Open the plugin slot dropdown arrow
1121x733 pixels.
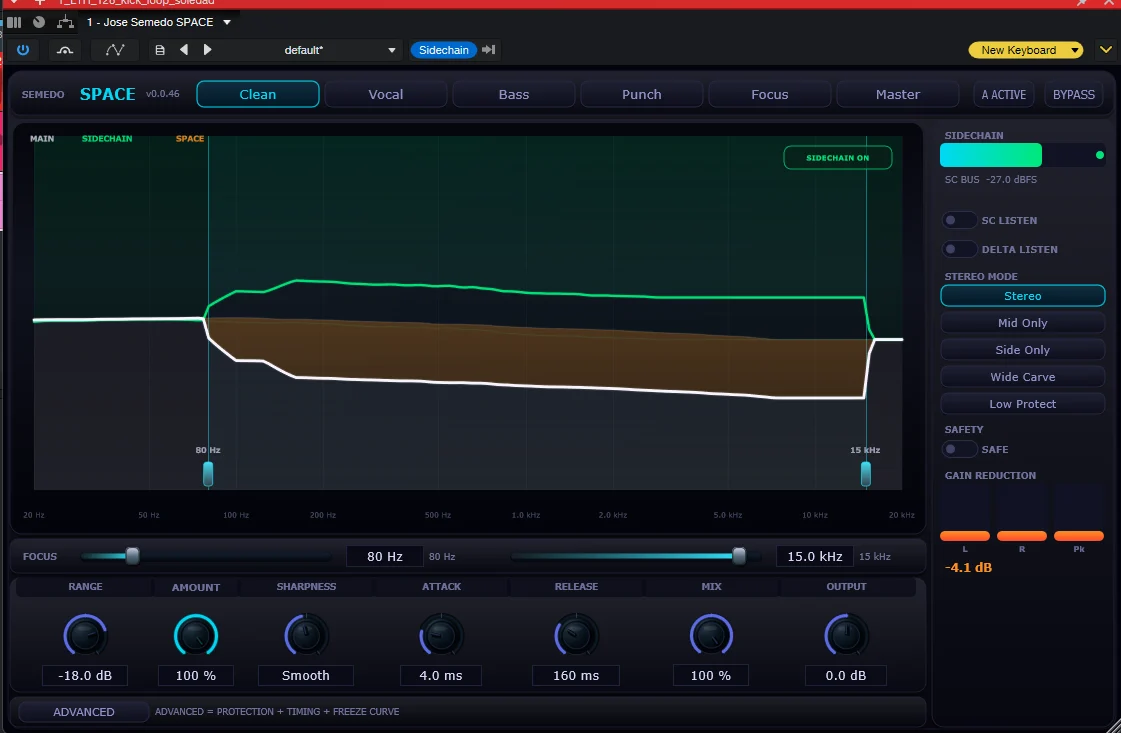[227, 22]
